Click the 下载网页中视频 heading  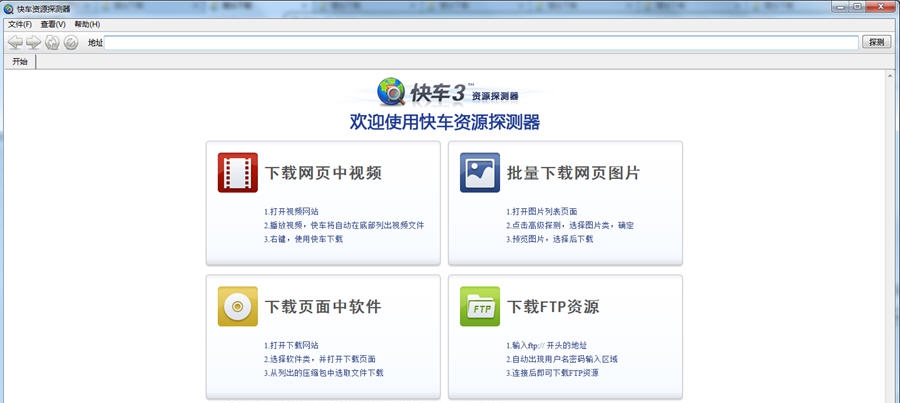[x=323, y=173]
